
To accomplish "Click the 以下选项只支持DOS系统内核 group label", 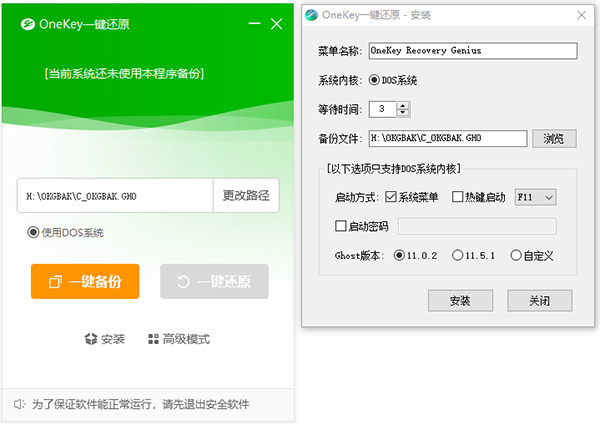I will click(394, 169).
